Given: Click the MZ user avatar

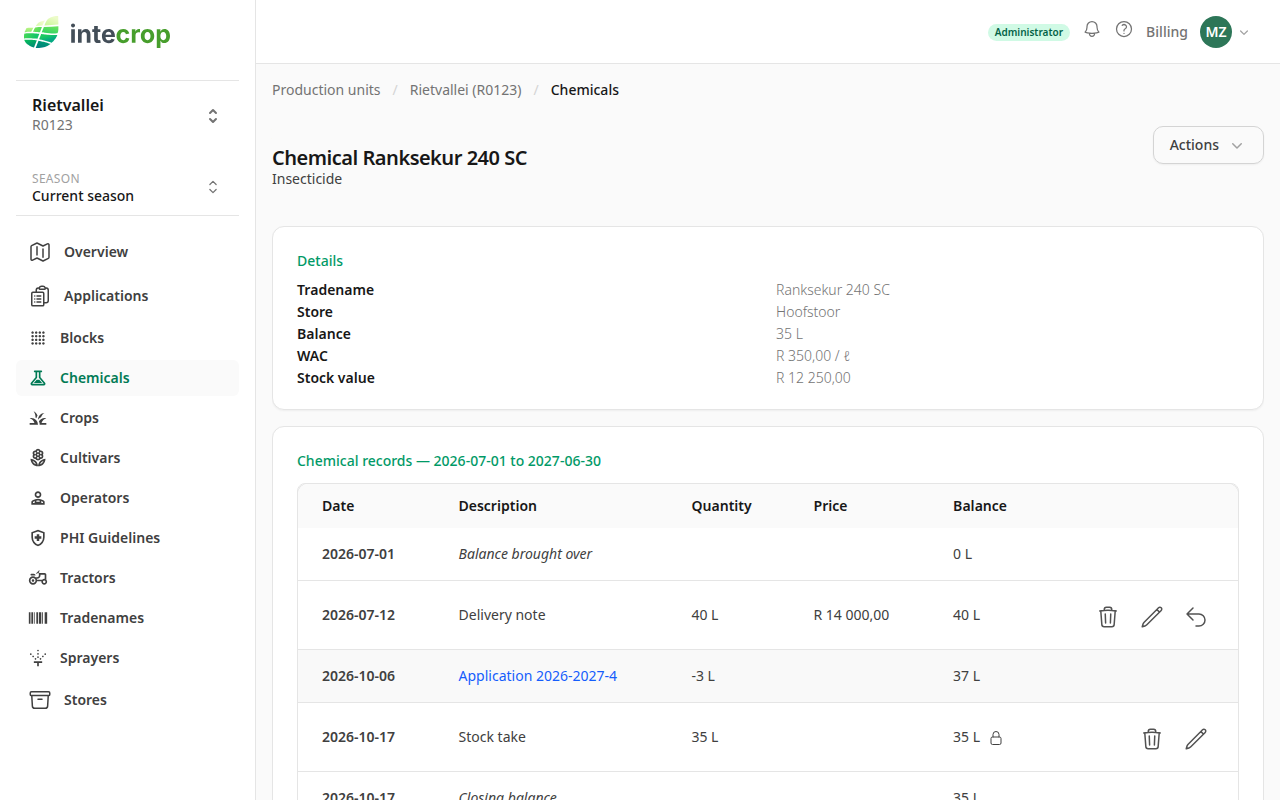Looking at the screenshot, I should pos(1216,32).
